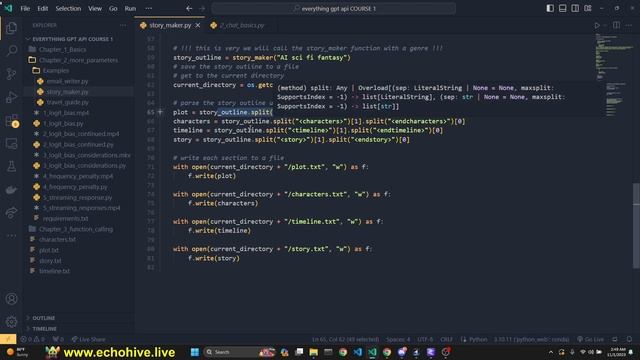The image size is (640, 360).
Task: Go forward with the title bar arrow
Action: (x=202, y=8)
